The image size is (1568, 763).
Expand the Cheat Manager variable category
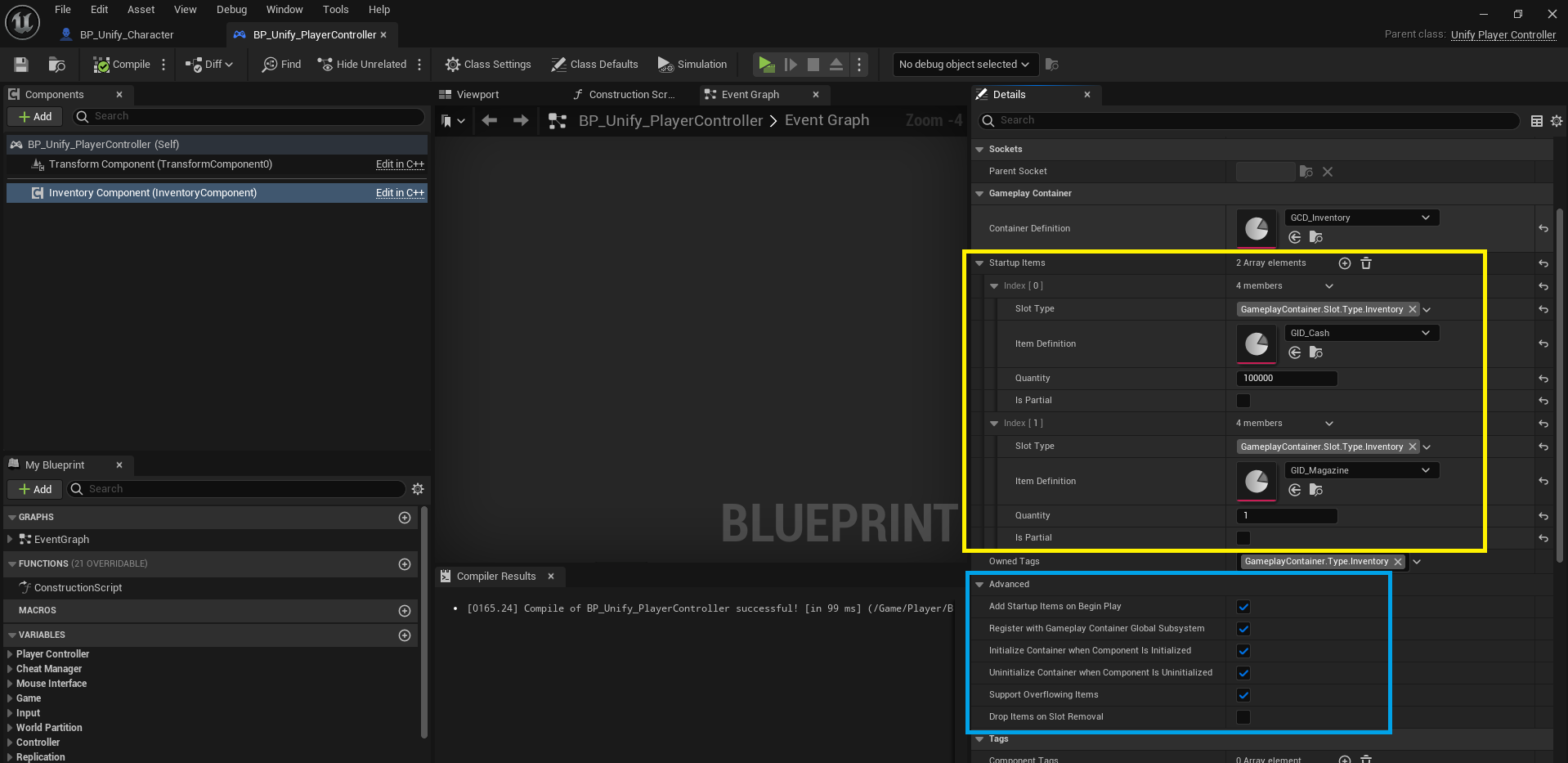click(10, 669)
